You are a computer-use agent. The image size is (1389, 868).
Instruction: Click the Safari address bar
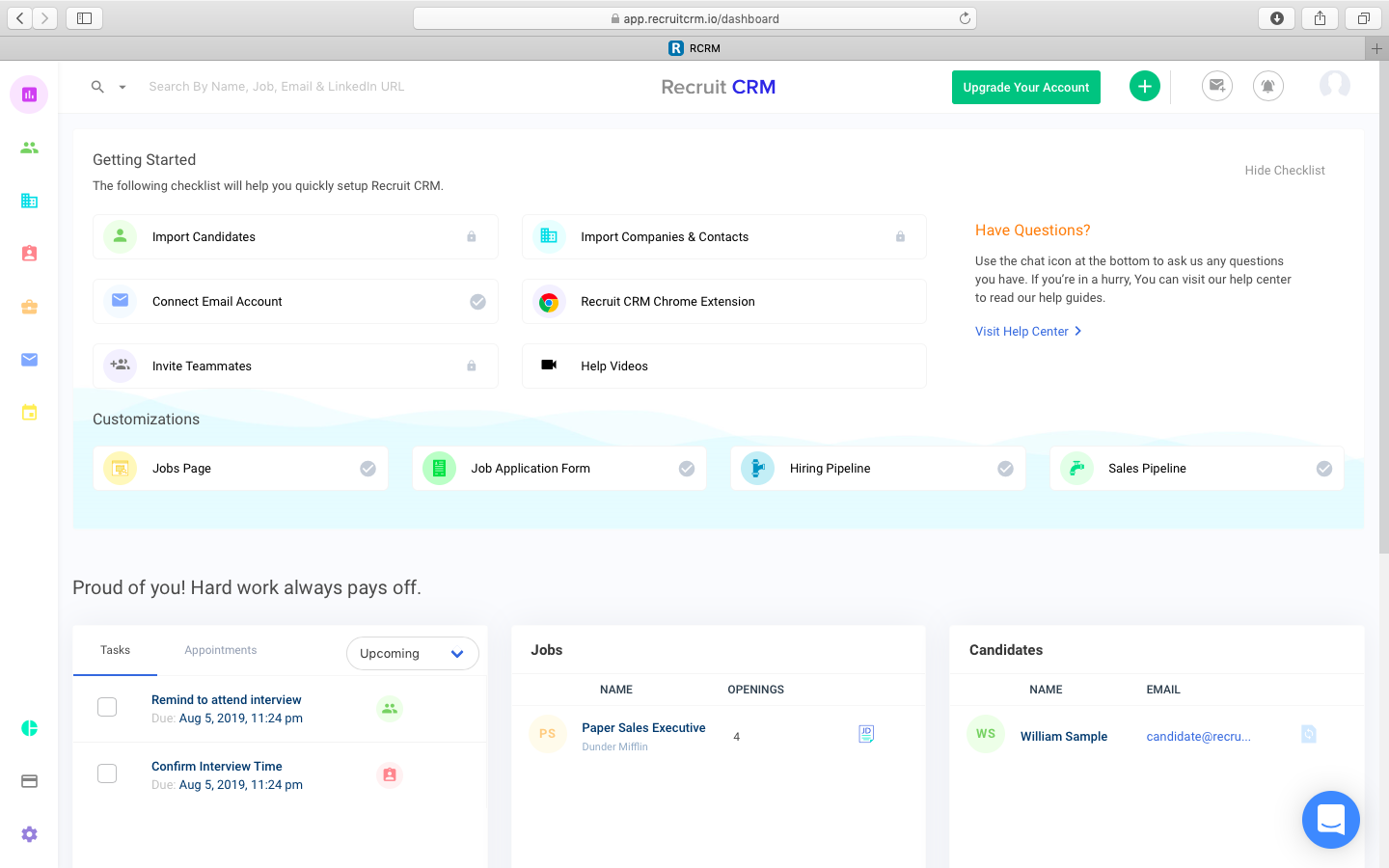(x=694, y=18)
